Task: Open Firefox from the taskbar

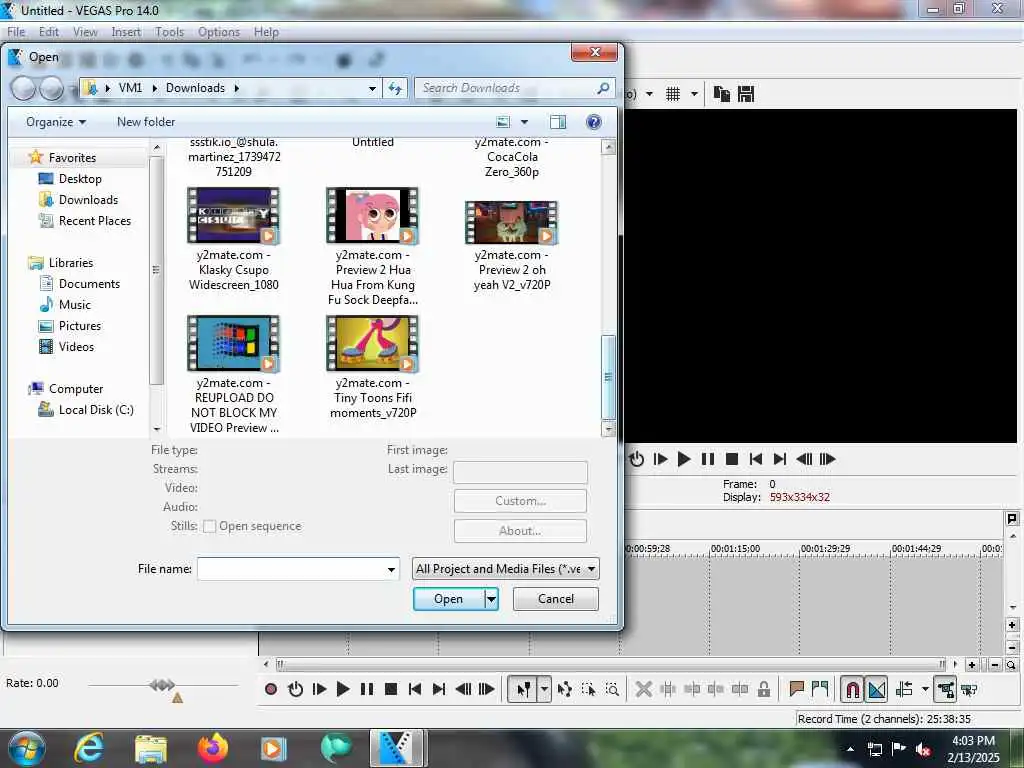Action: click(x=214, y=748)
